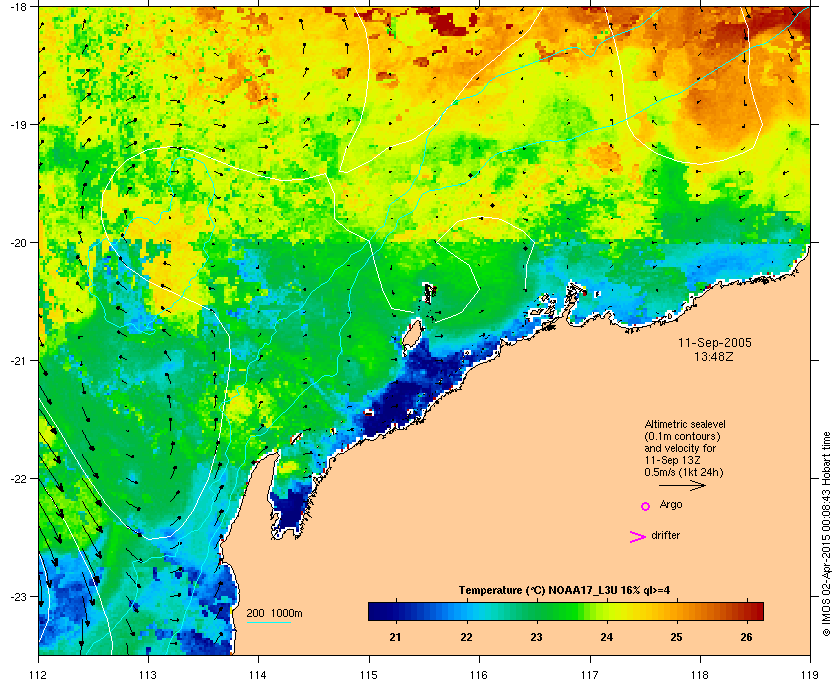Click the colorbar tick label 24
The height and width of the screenshot is (680, 840).
[606, 637]
